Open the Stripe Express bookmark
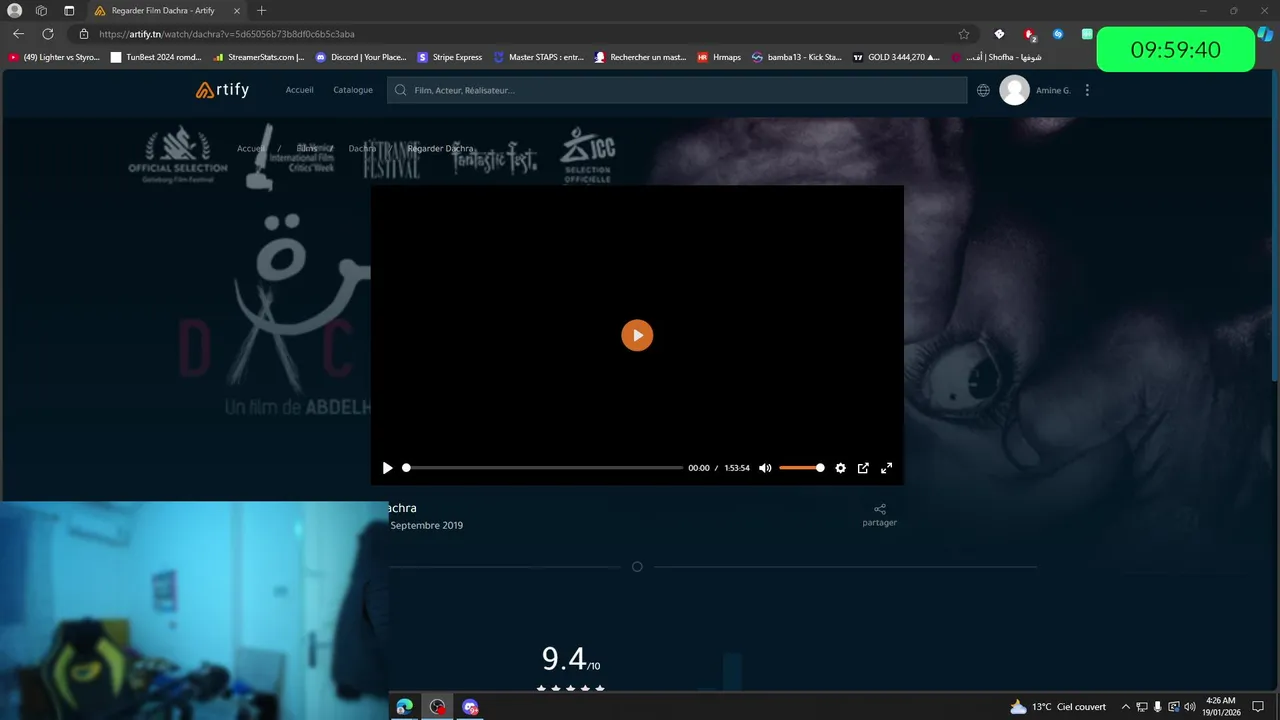 pyautogui.click(x=450, y=57)
